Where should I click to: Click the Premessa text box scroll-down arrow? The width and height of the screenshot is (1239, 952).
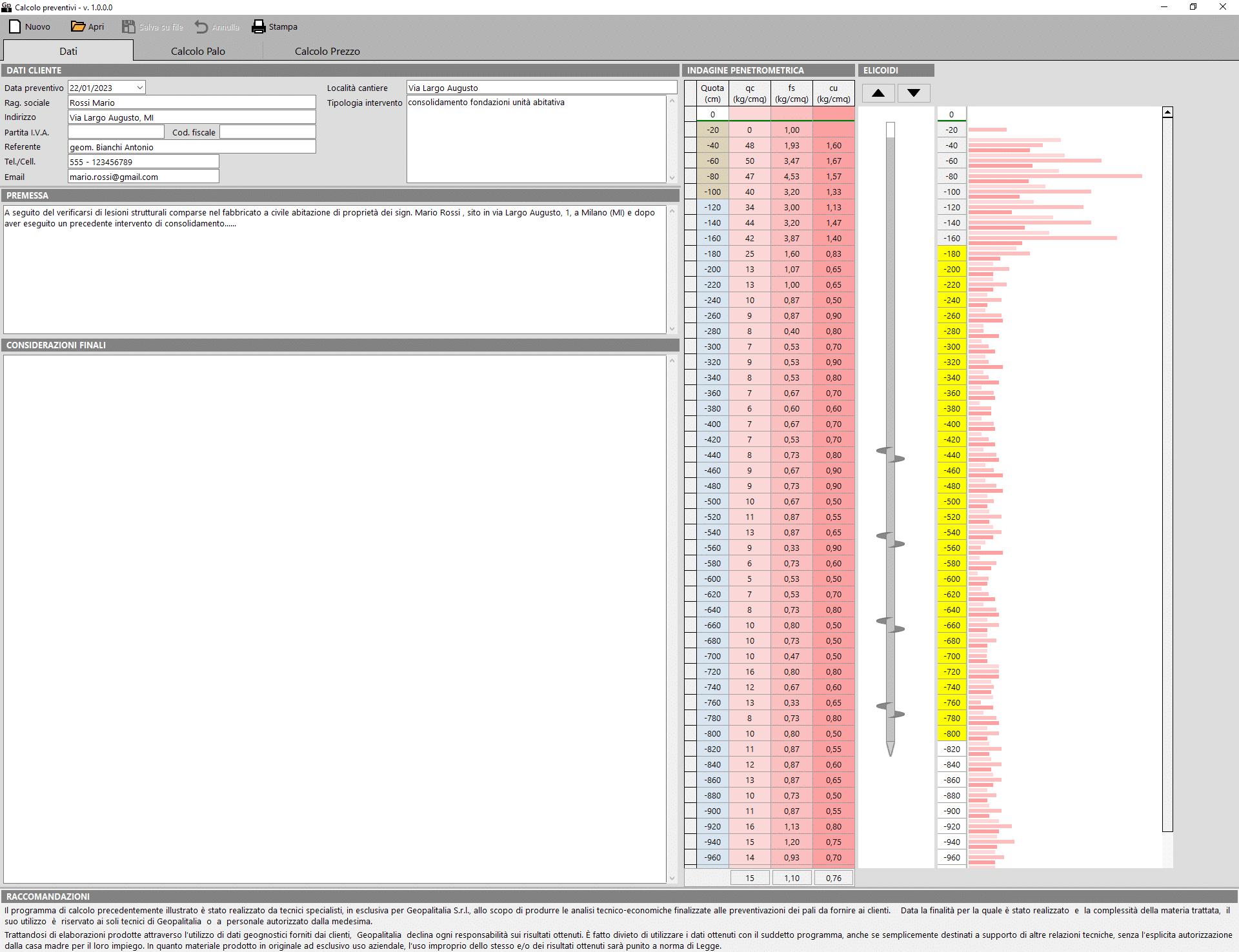tap(672, 328)
